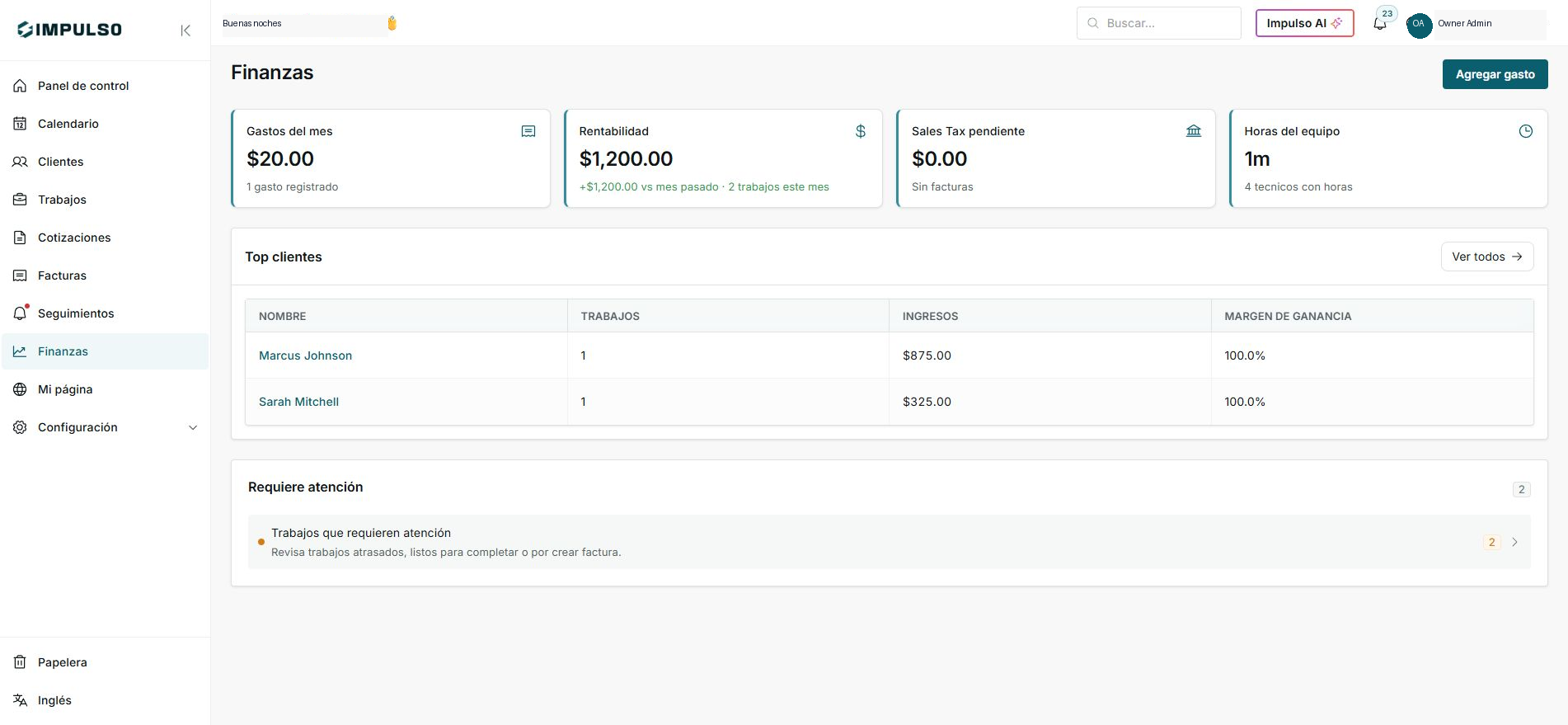Click the Rentabilidad dollar icon
The image size is (1568, 725).
[x=861, y=131]
